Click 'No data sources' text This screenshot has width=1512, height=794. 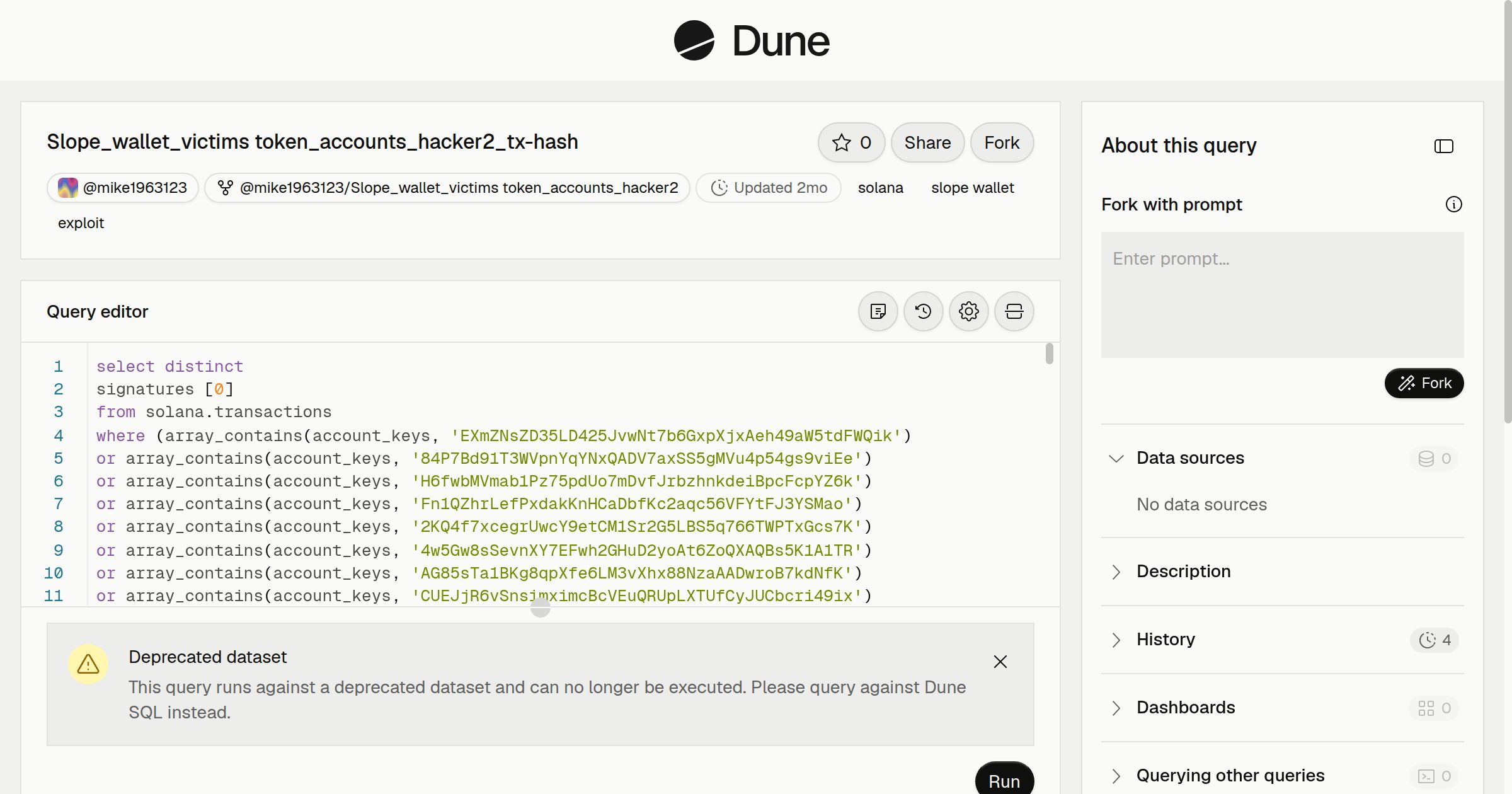click(1201, 505)
